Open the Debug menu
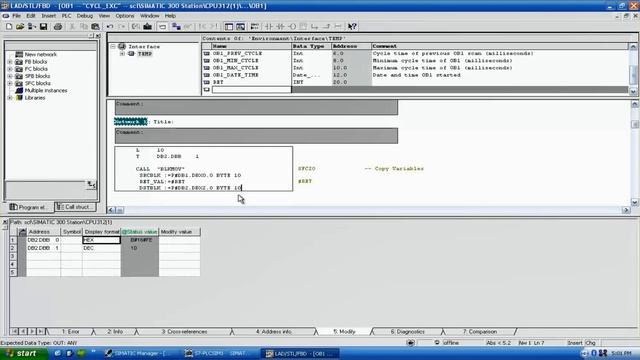 click(x=85, y=16)
